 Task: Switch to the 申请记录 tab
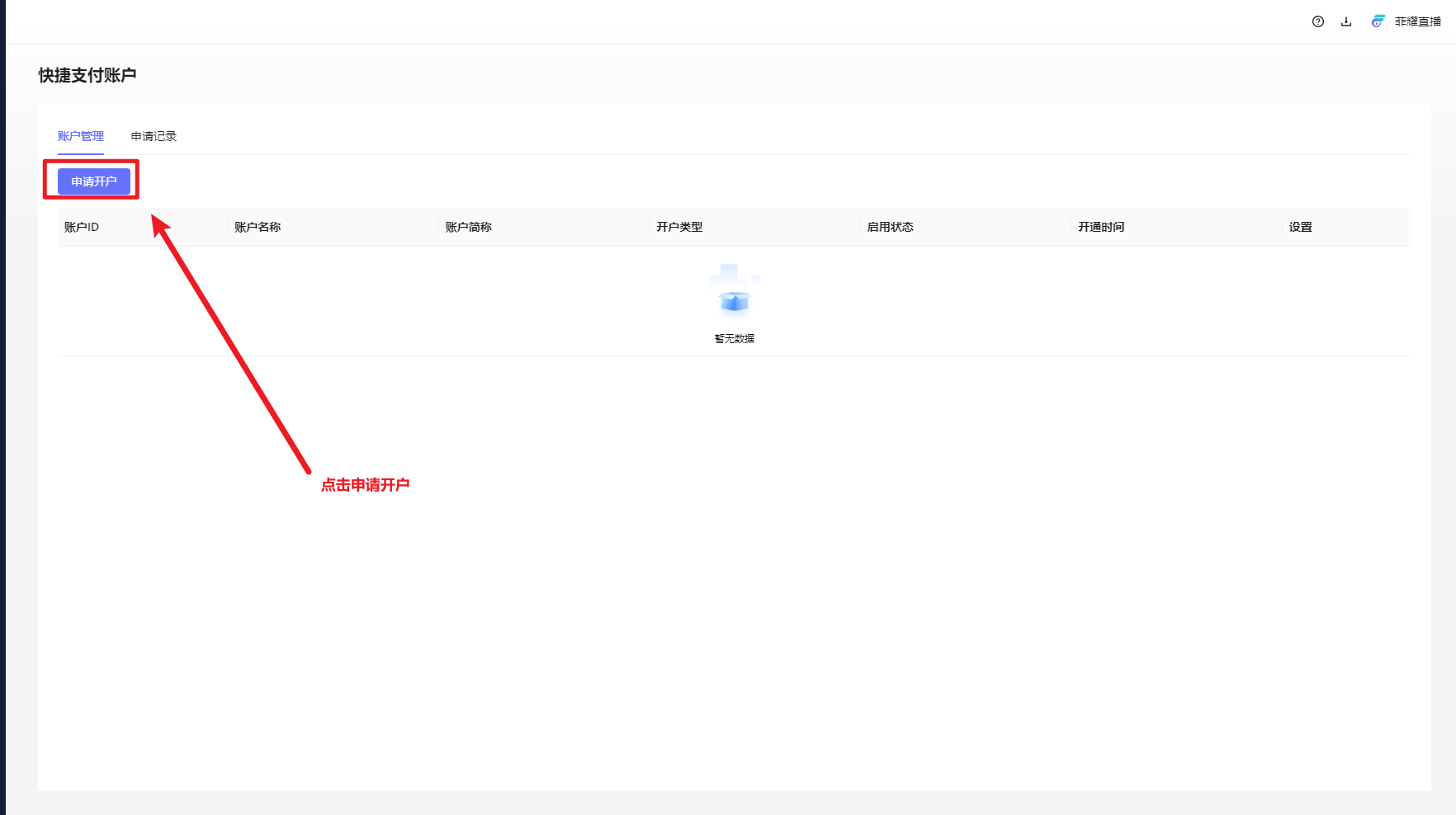pyautogui.click(x=154, y=136)
